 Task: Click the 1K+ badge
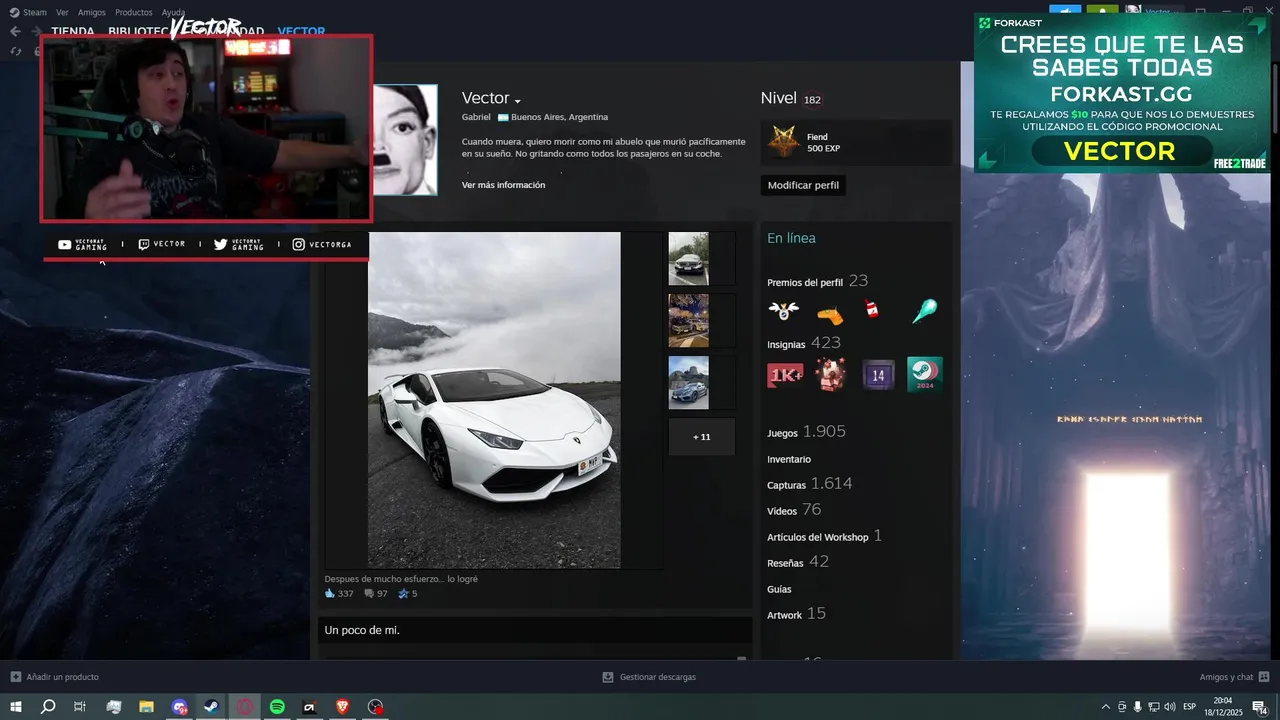coord(785,375)
